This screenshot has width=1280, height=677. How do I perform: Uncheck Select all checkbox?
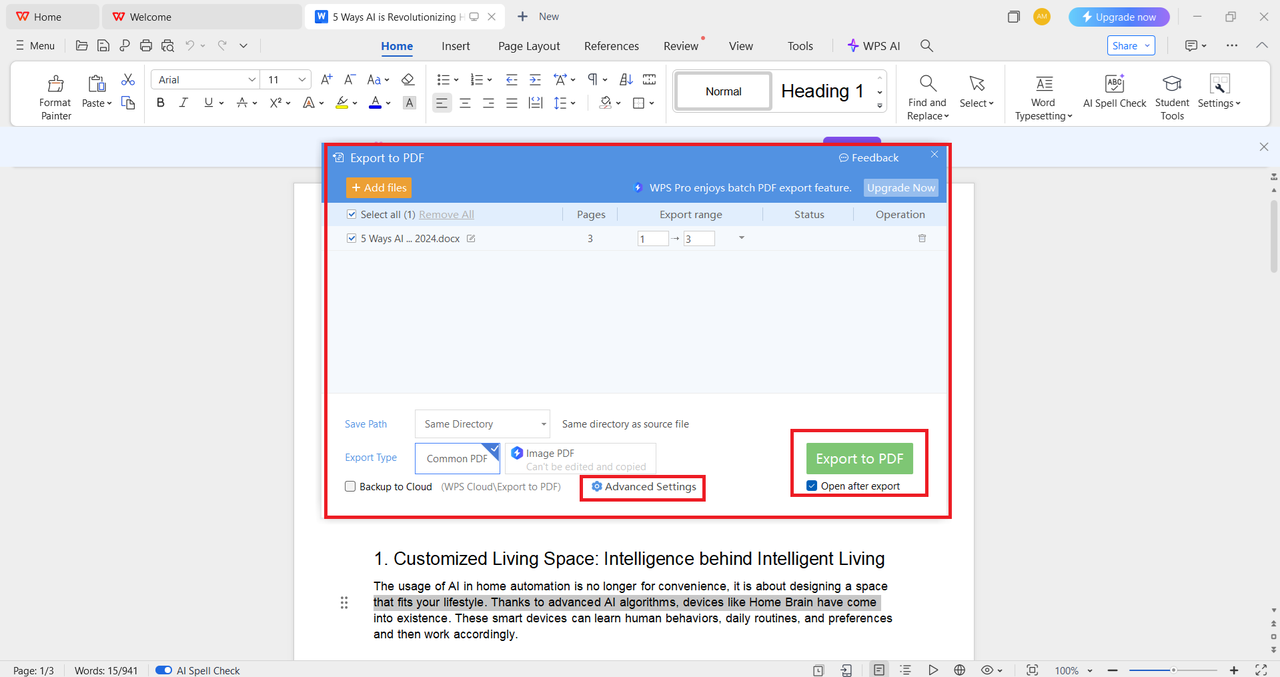click(351, 215)
